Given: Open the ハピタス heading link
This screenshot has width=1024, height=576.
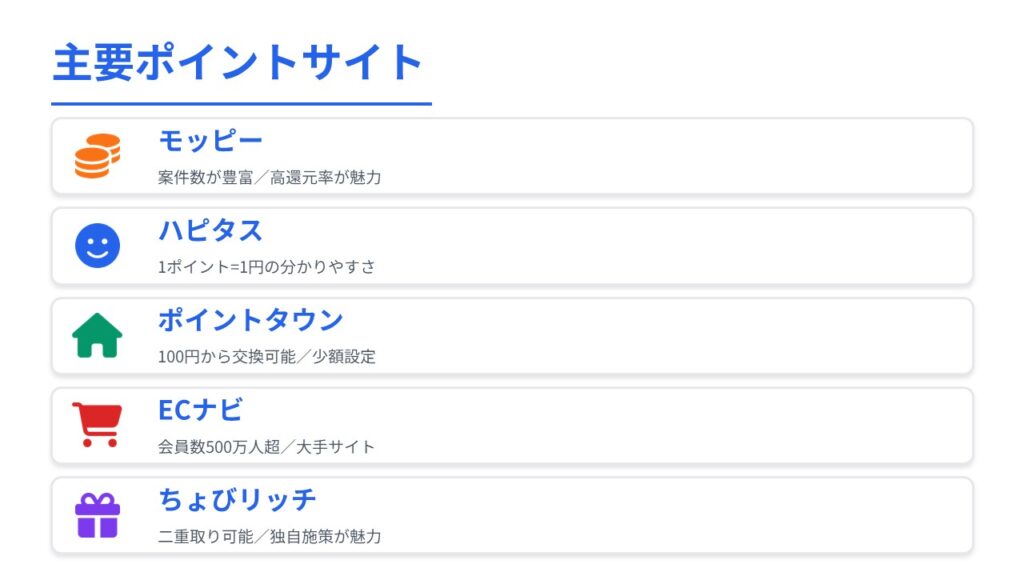Looking at the screenshot, I should point(210,231).
